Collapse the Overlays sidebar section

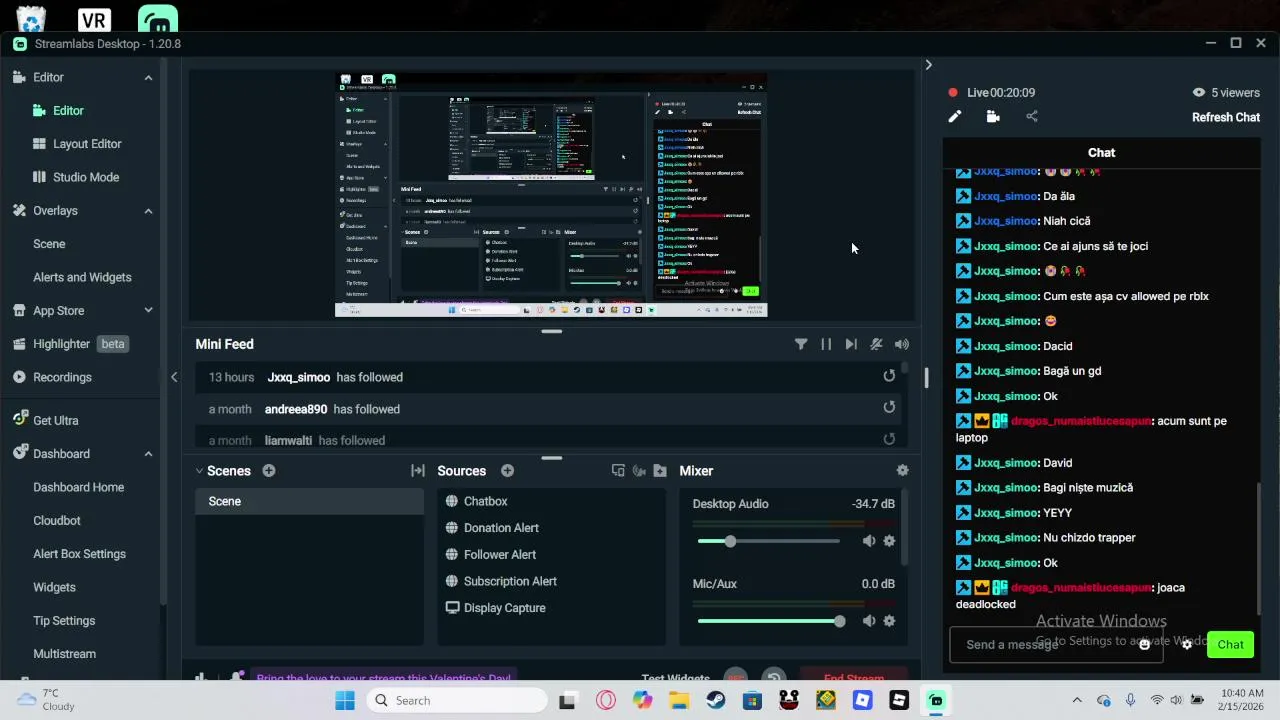(x=148, y=211)
